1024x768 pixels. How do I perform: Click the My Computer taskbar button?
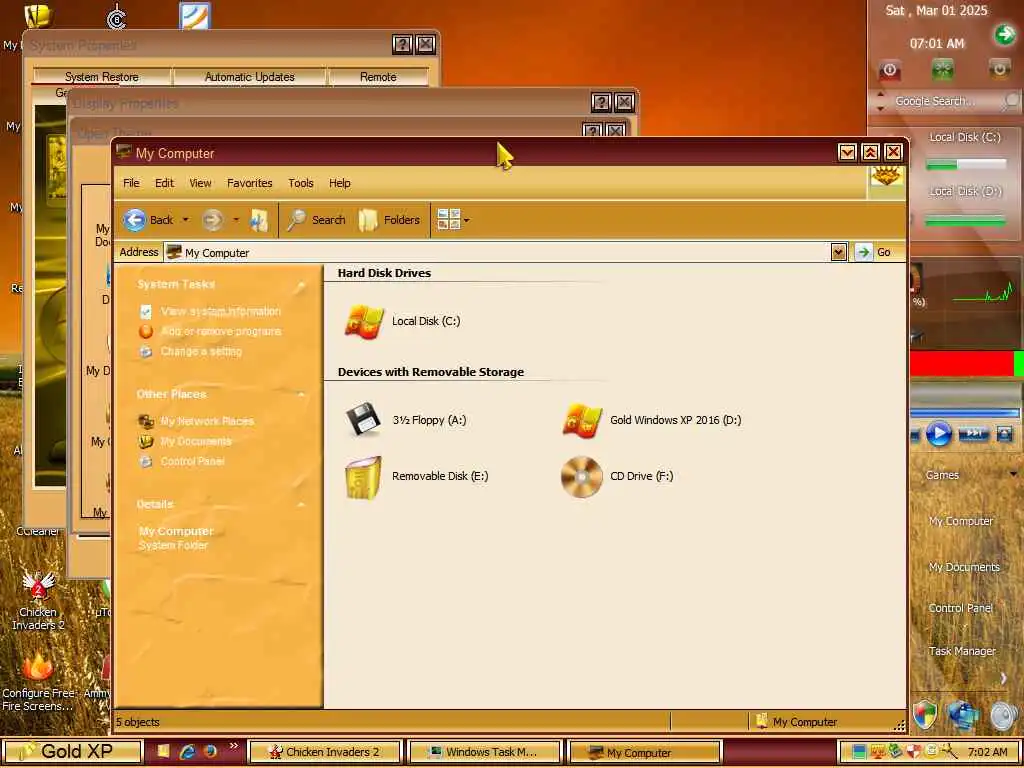(645, 752)
